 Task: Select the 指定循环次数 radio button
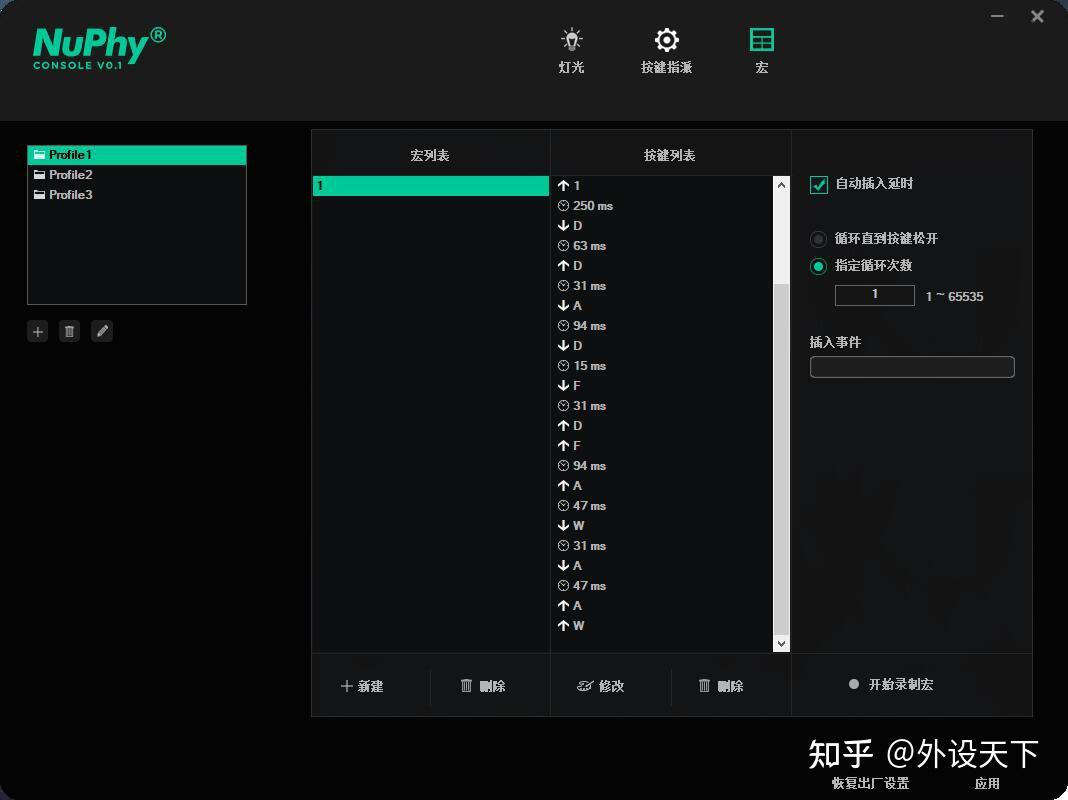tap(818, 266)
